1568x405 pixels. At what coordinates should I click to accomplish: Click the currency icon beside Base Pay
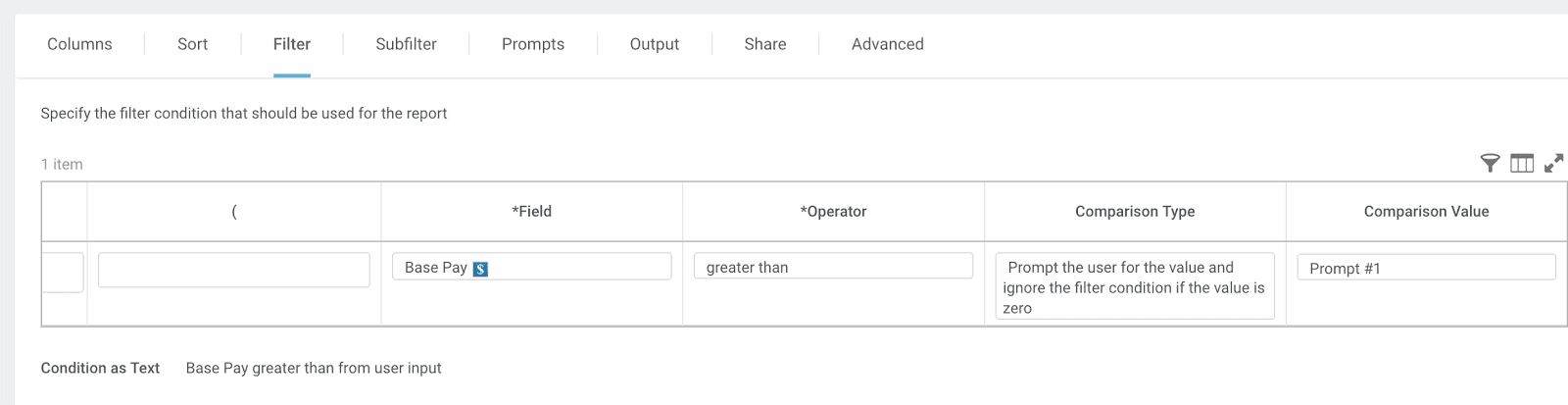tap(480, 269)
